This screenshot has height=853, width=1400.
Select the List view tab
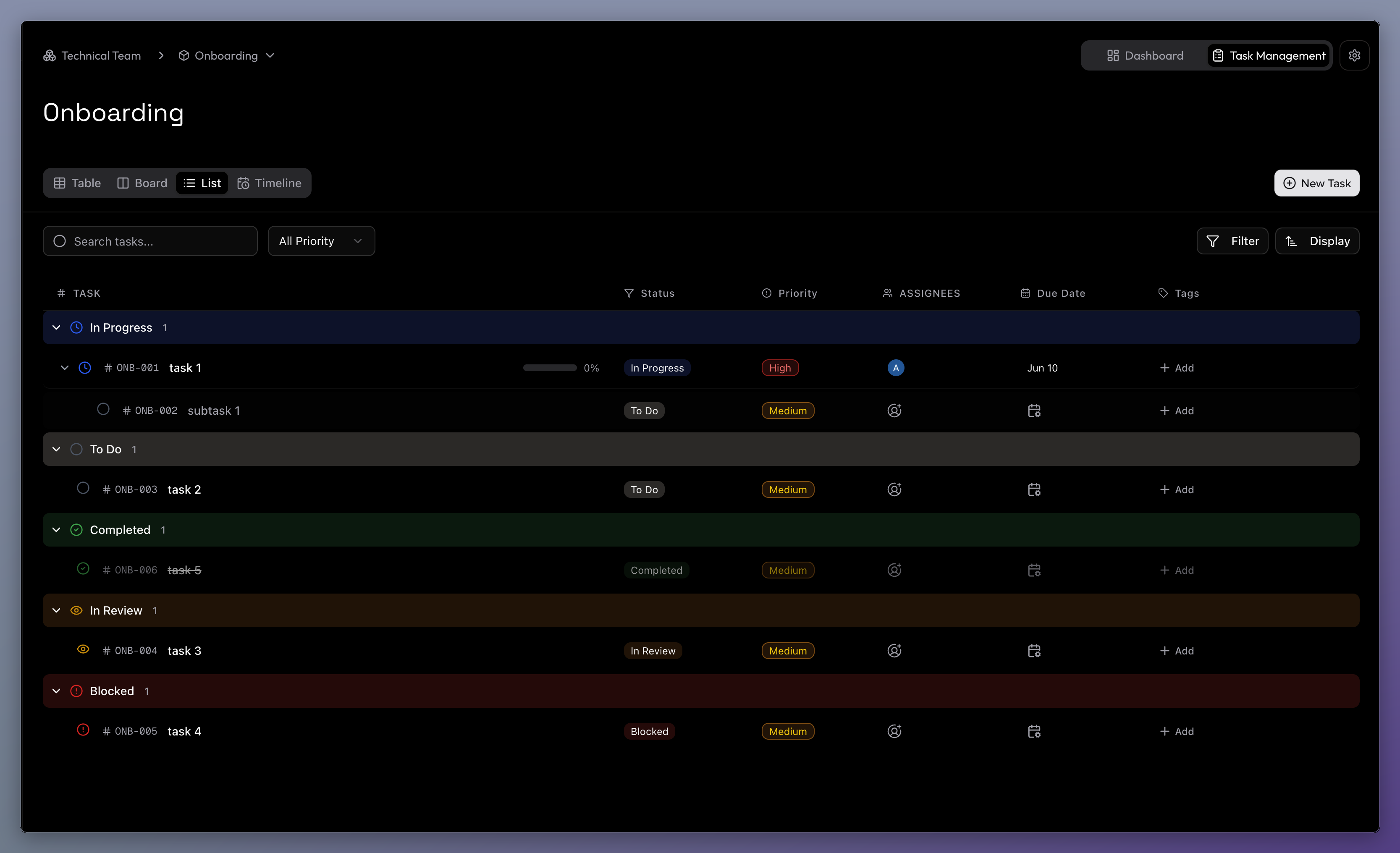[x=202, y=183]
